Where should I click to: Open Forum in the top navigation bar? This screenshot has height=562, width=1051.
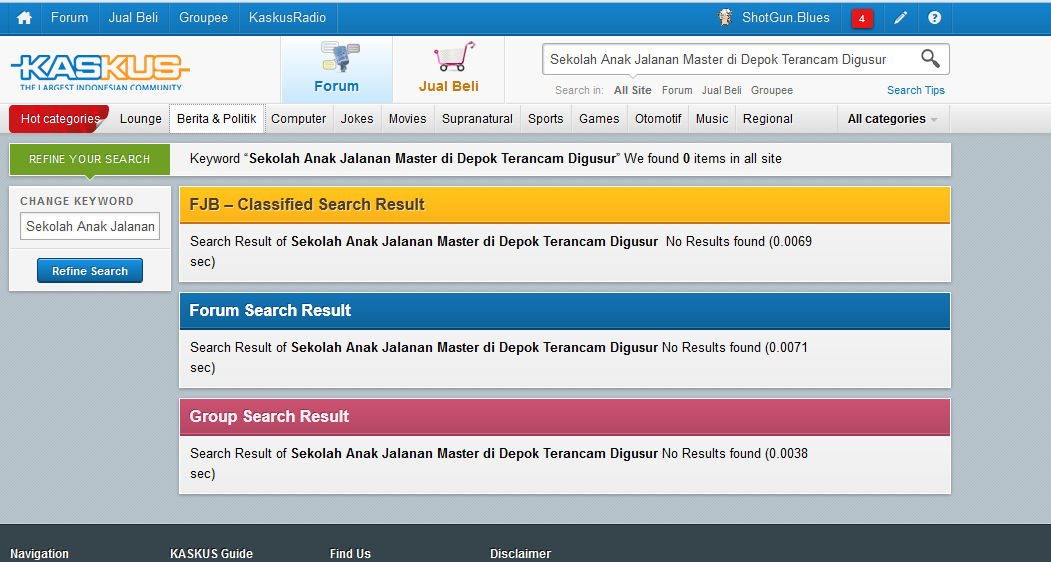tap(70, 17)
